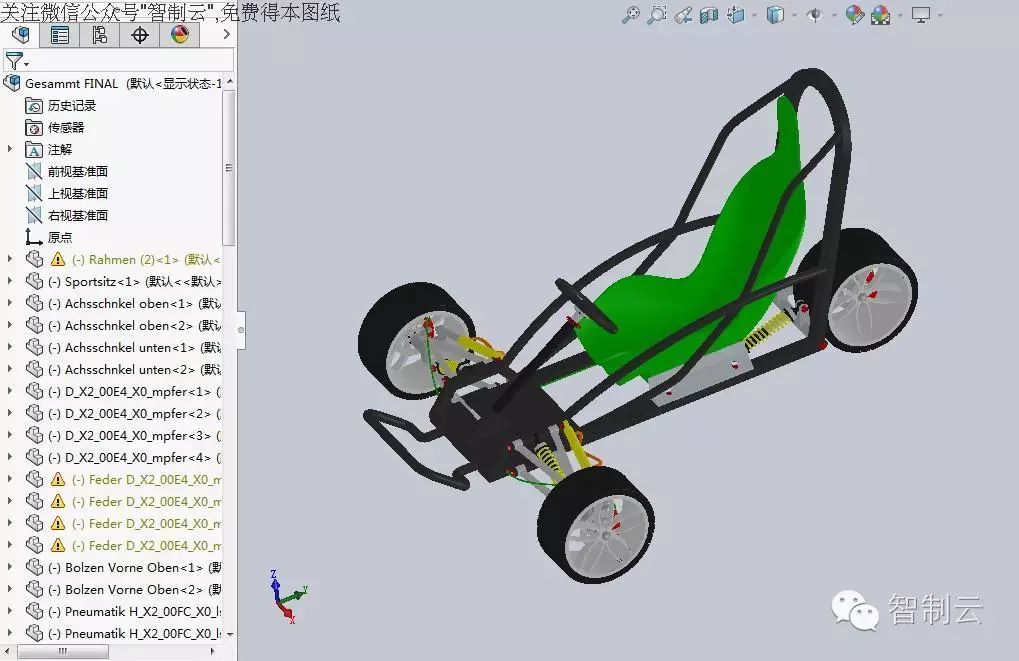Open the Display Style dropdown arrow

[794, 15]
